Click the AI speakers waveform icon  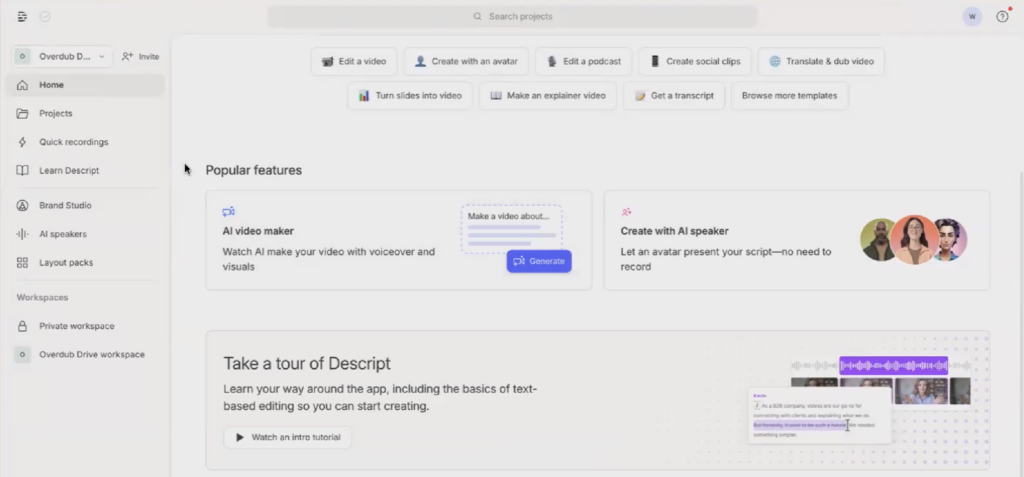coord(22,234)
